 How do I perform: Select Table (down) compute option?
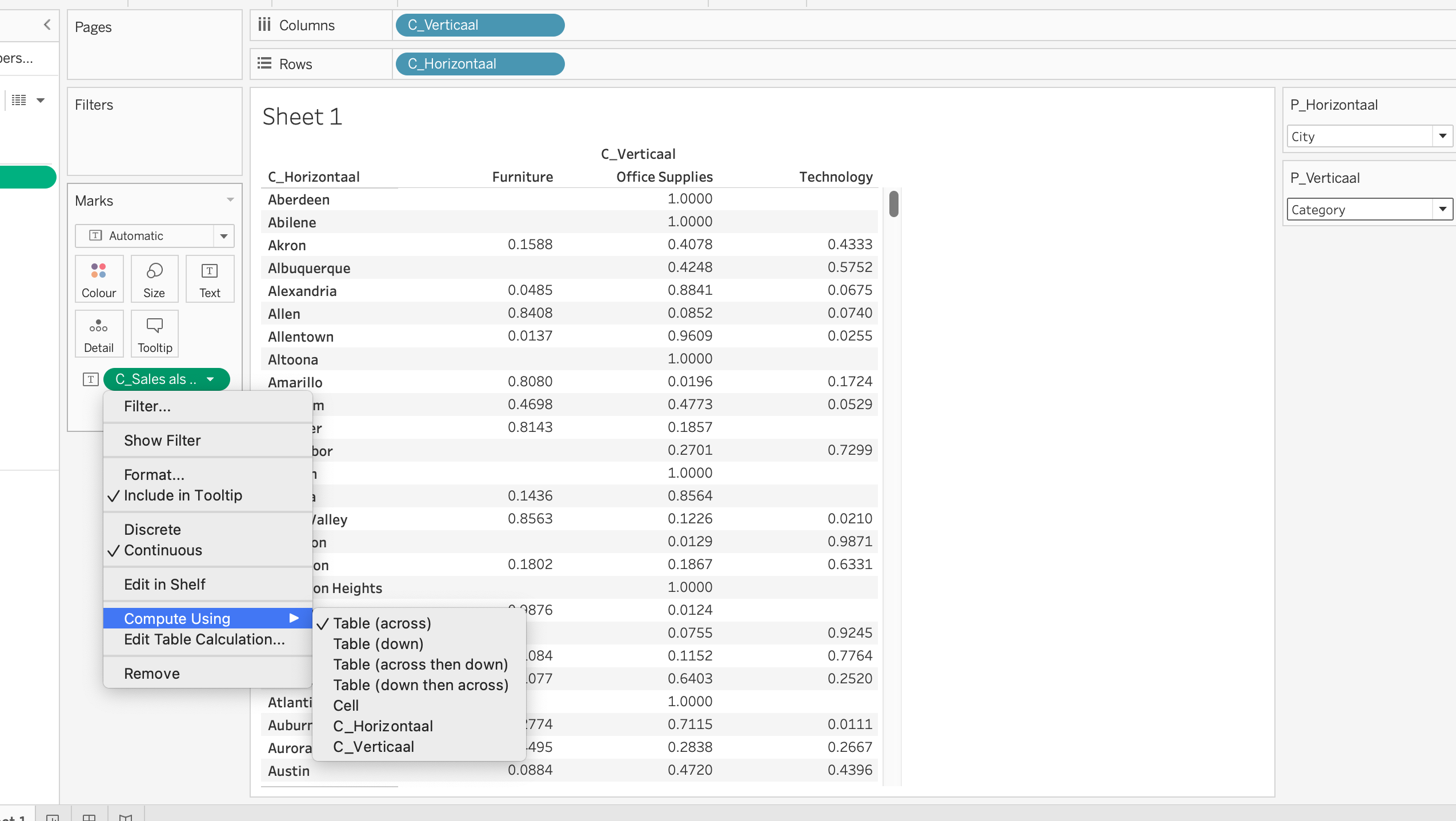tap(378, 644)
